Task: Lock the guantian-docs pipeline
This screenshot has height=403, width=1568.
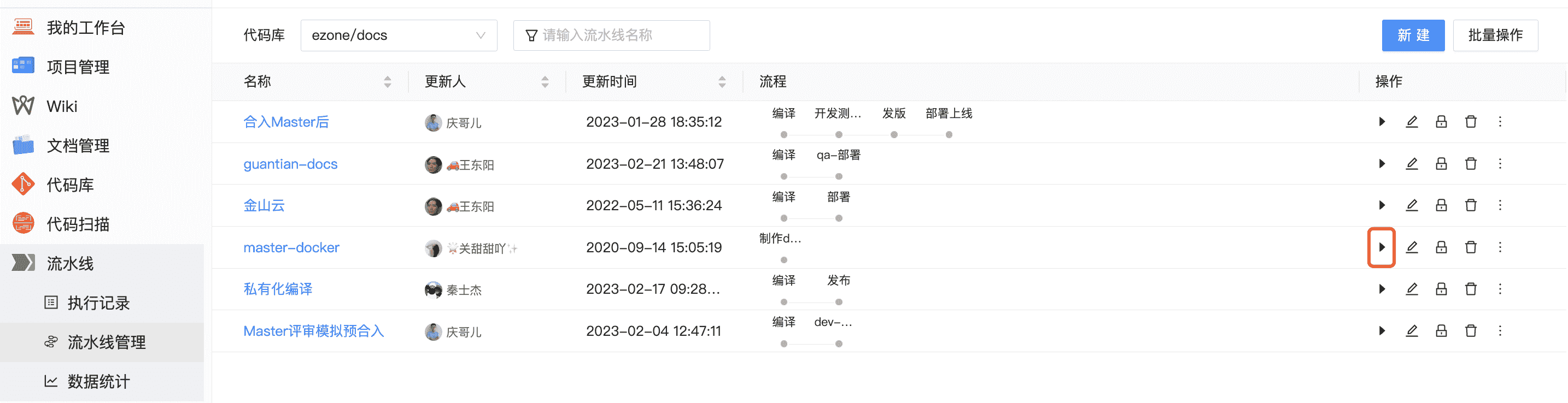Action: pyautogui.click(x=1441, y=163)
